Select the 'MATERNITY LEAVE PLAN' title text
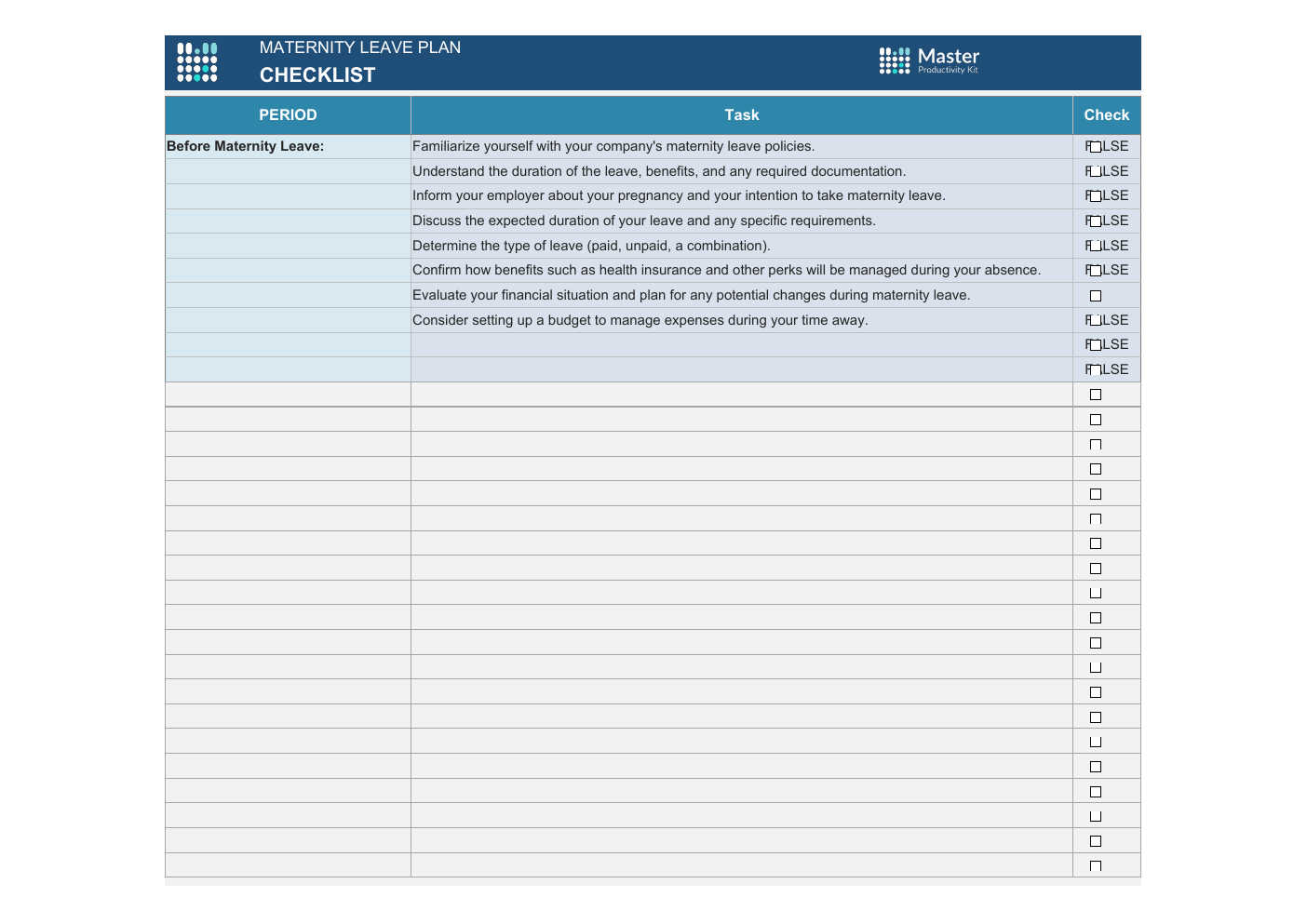 click(x=360, y=47)
